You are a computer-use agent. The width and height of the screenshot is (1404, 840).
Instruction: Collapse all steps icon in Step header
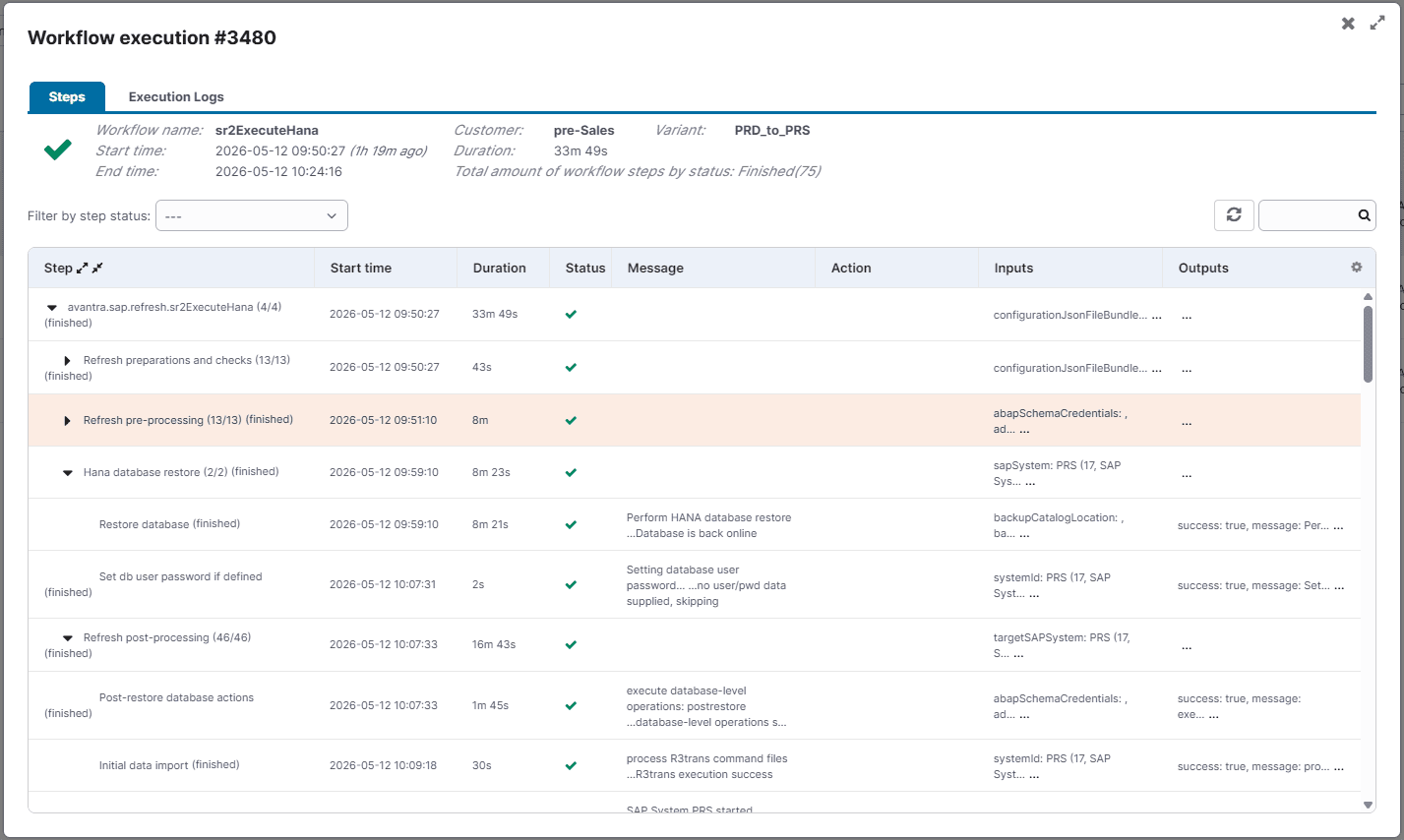[x=97, y=268]
